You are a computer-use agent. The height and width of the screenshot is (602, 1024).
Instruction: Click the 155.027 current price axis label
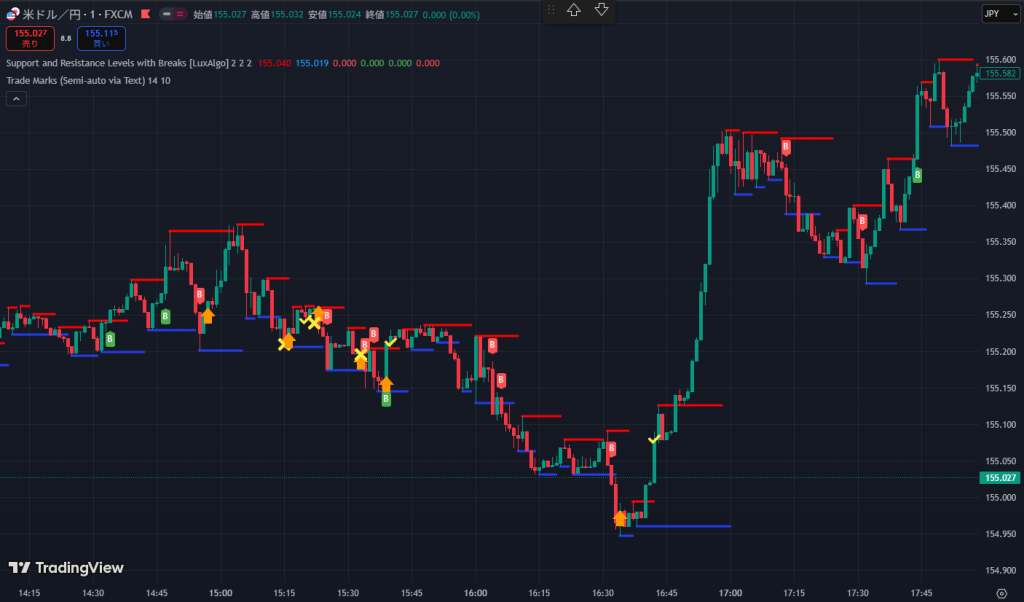point(1001,478)
